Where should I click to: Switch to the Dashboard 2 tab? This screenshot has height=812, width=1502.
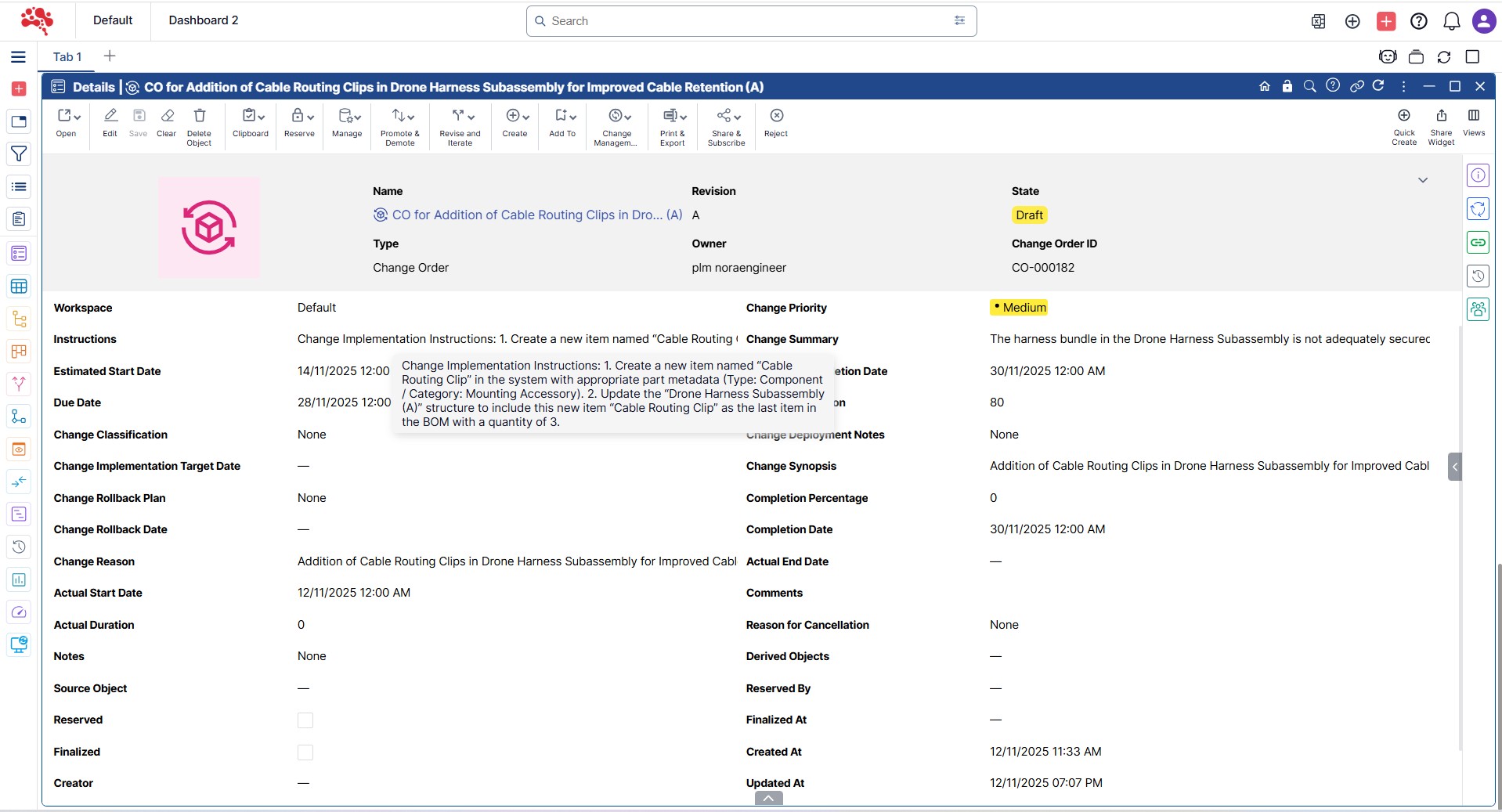[x=203, y=20]
